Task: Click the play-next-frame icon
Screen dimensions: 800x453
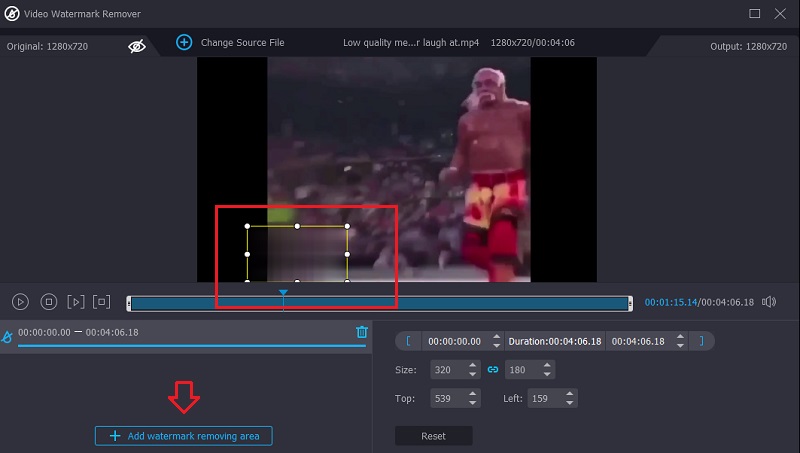Action: tap(75, 301)
